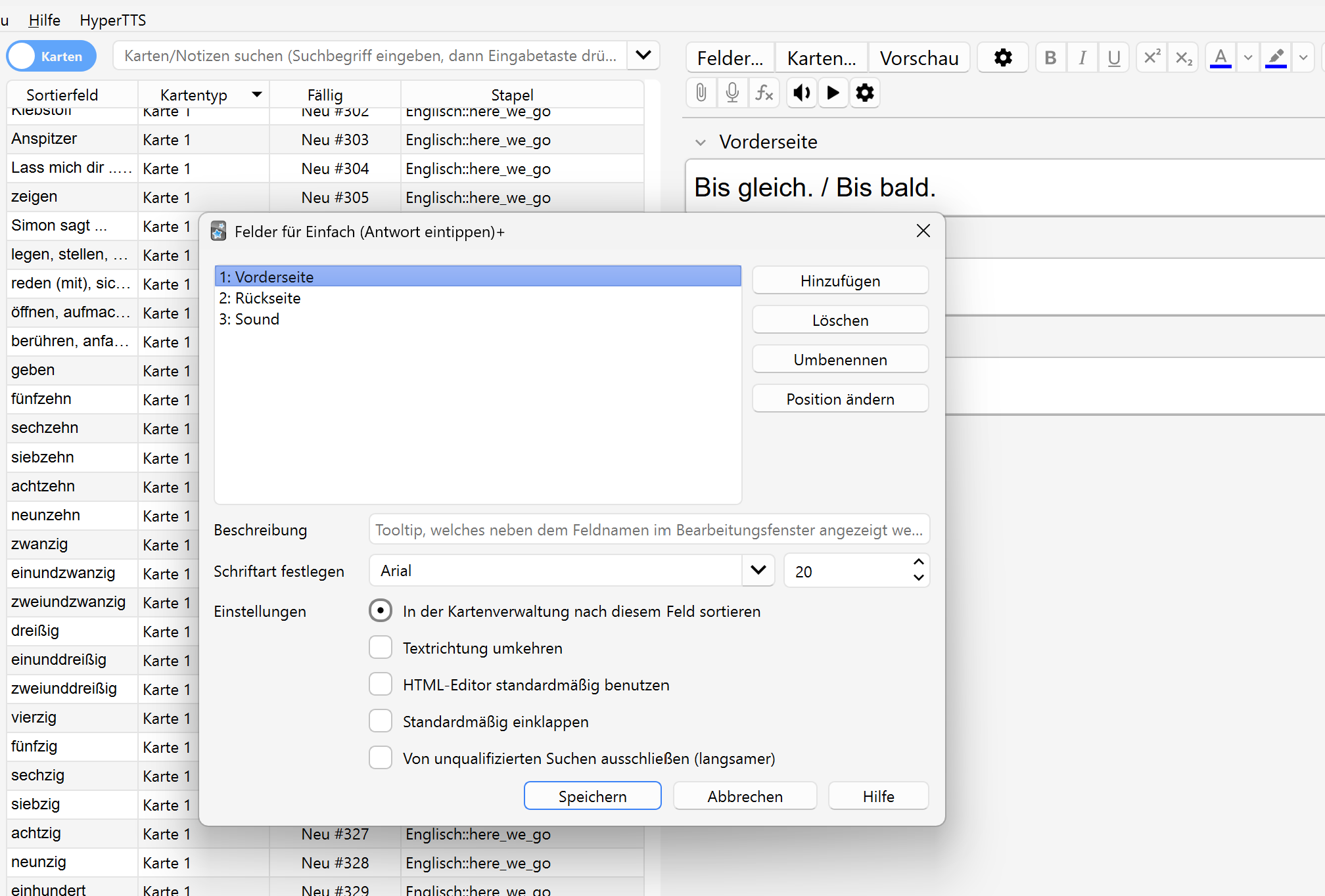Click the Position ändern button
This screenshot has height=896, width=1325.
pos(840,399)
